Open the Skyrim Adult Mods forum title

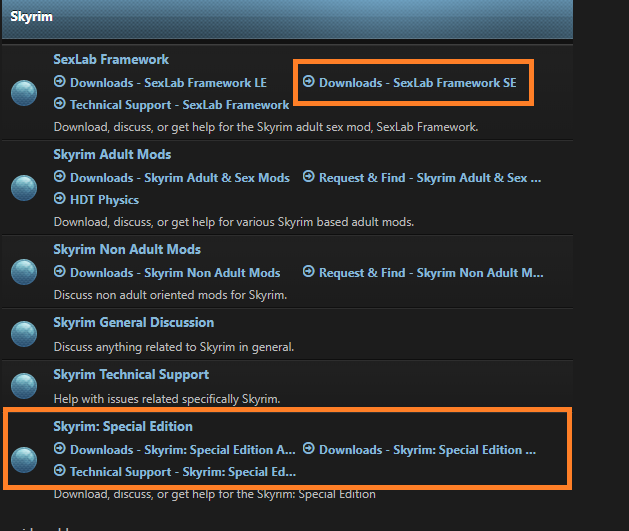click(x=112, y=154)
